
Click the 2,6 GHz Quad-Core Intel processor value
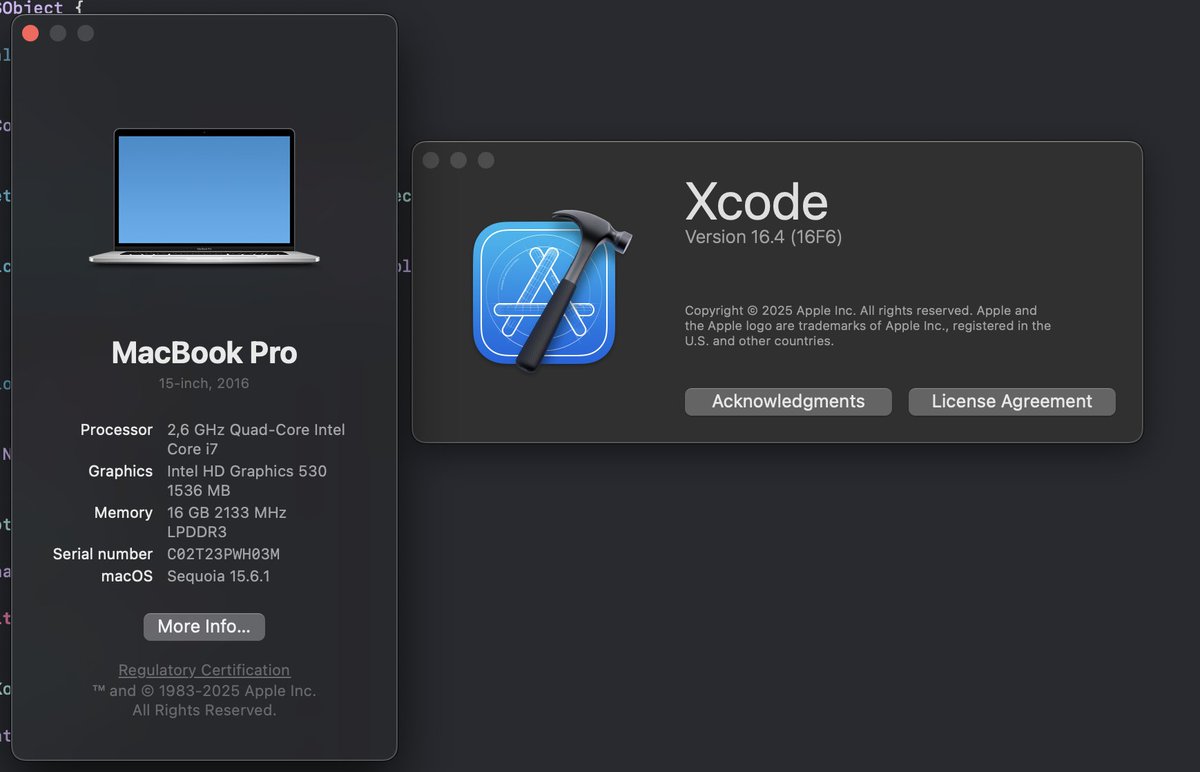click(x=256, y=440)
